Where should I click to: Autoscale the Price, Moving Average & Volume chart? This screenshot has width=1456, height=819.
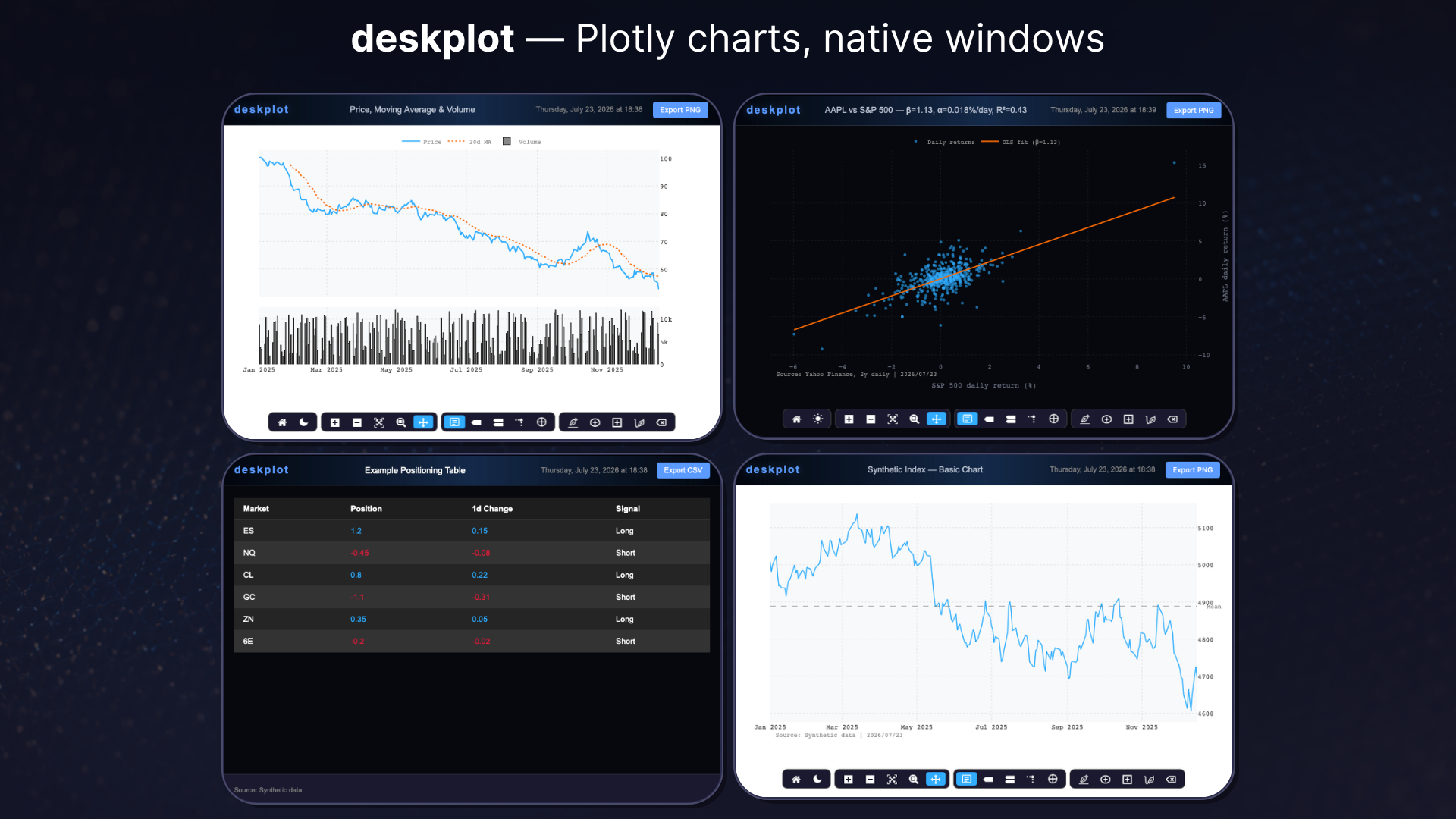coord(379,422)
